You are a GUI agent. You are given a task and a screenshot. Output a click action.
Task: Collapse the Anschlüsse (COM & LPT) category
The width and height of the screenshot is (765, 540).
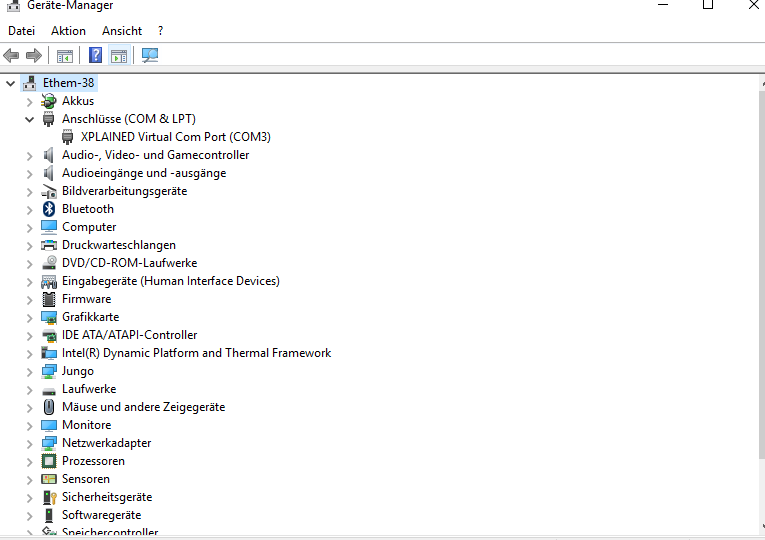click(x=29, y=119)
